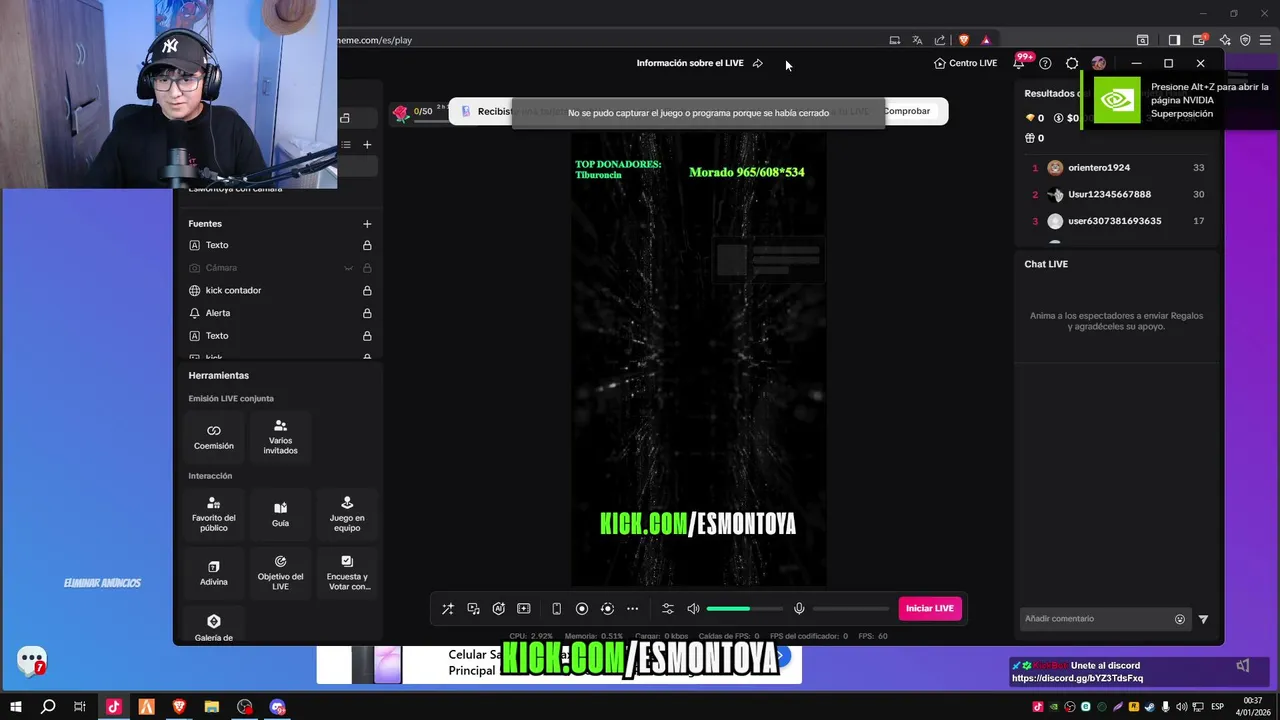Open the Adivina tool
The image size is (1280, 720).
(214, 573)
